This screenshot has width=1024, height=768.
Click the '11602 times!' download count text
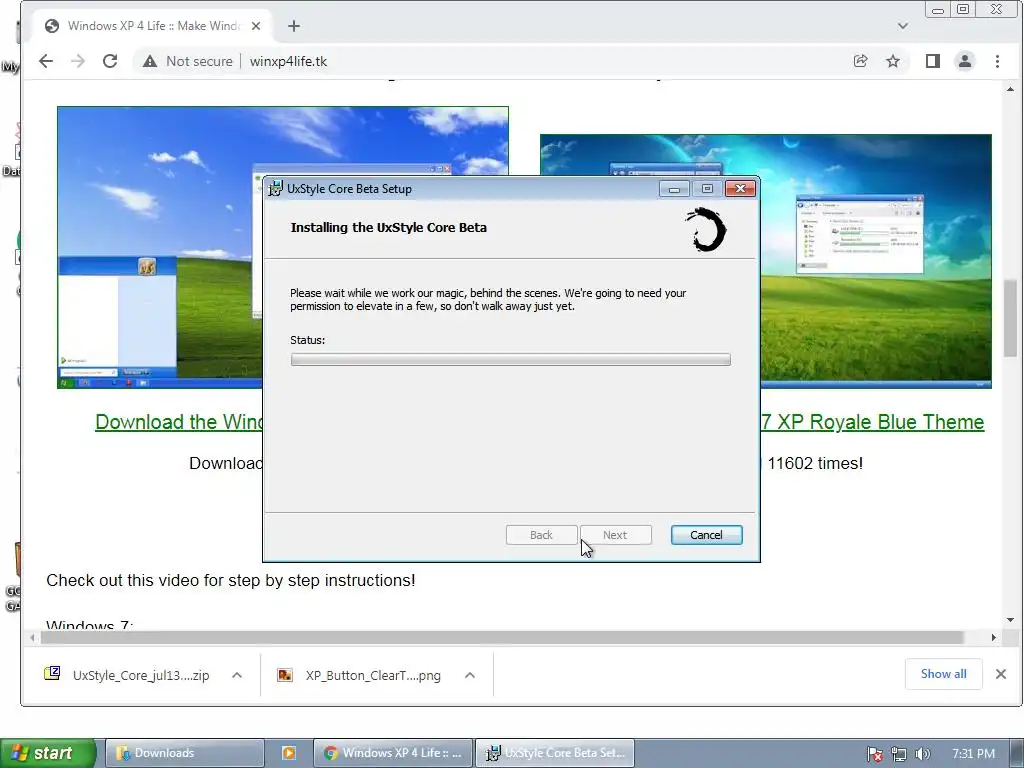[815, 463]
